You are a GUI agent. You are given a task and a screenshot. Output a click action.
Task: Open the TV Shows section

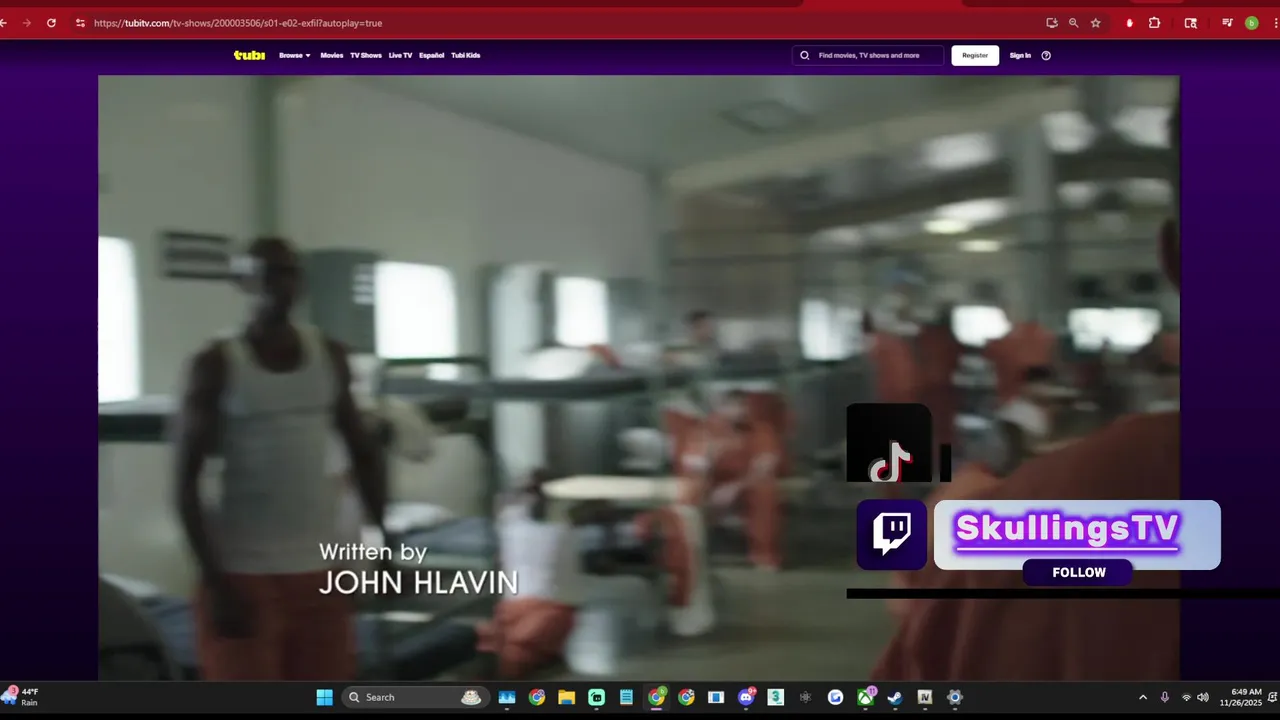point(366,55)
